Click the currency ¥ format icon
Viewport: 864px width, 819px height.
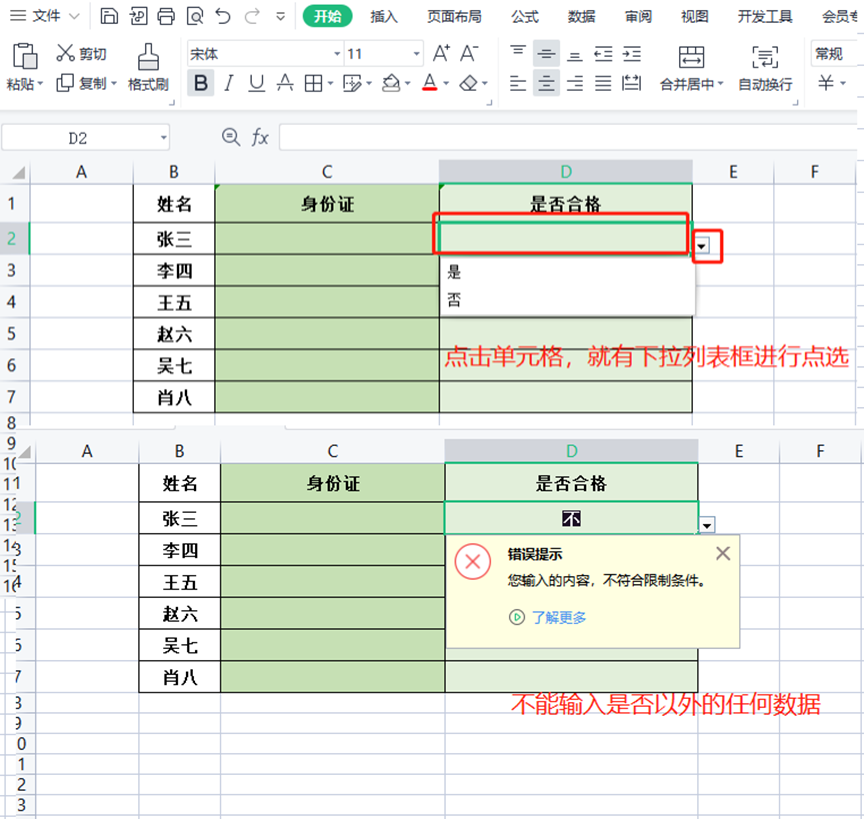click(826, 83)
